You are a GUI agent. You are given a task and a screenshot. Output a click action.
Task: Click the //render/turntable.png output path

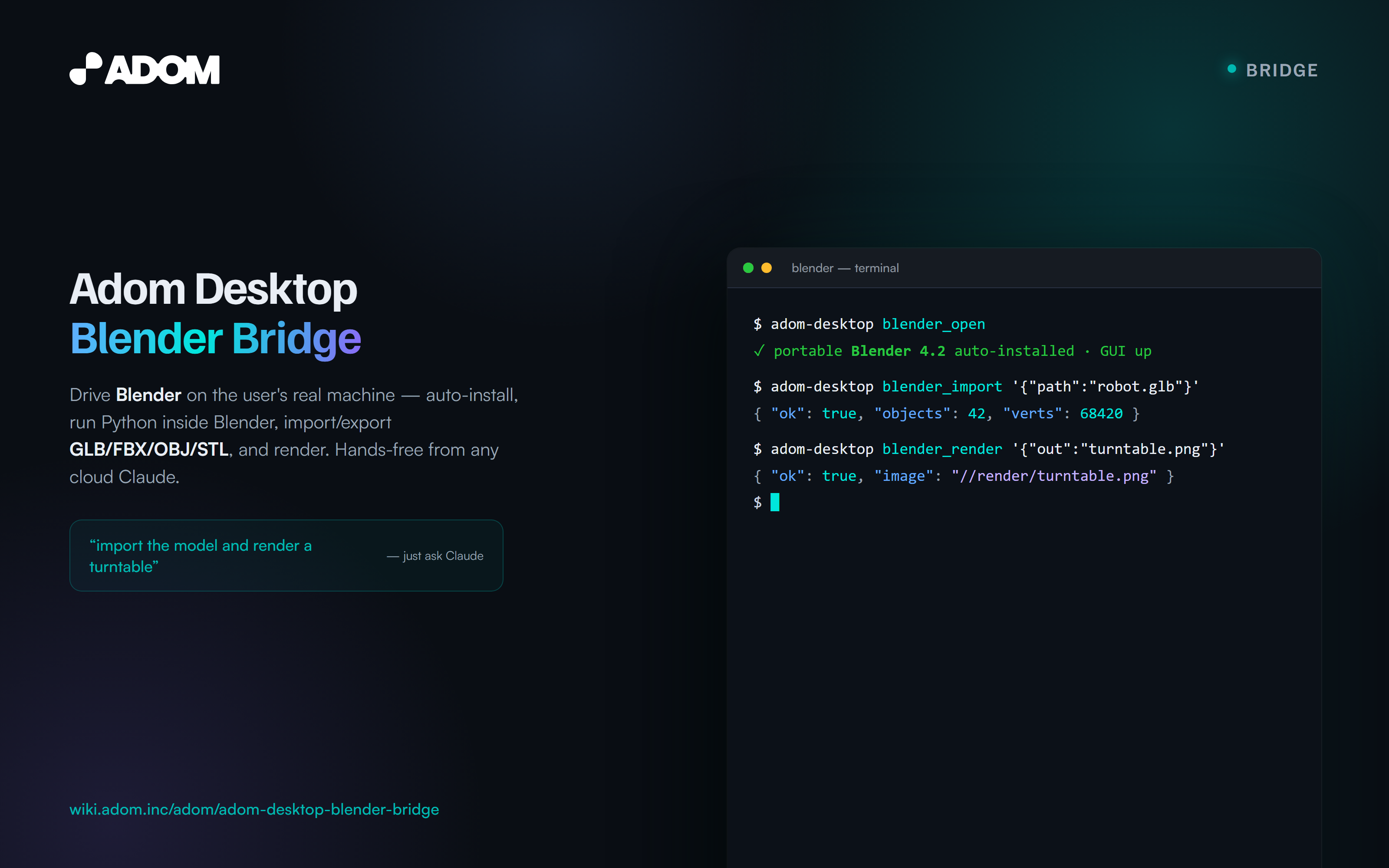coord(1054,476)
